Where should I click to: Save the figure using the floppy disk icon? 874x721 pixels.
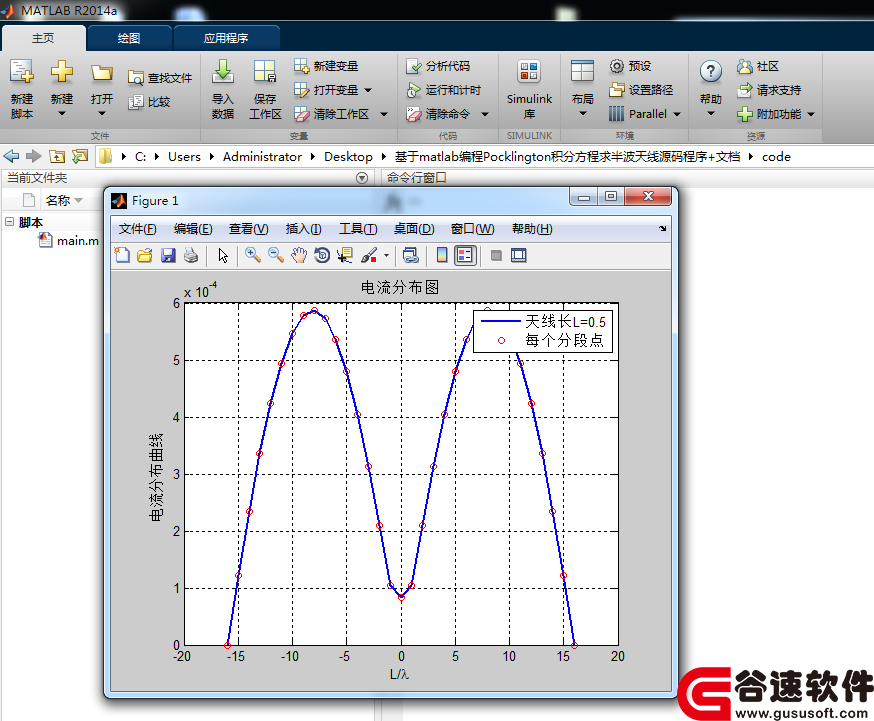coord(168,255)
